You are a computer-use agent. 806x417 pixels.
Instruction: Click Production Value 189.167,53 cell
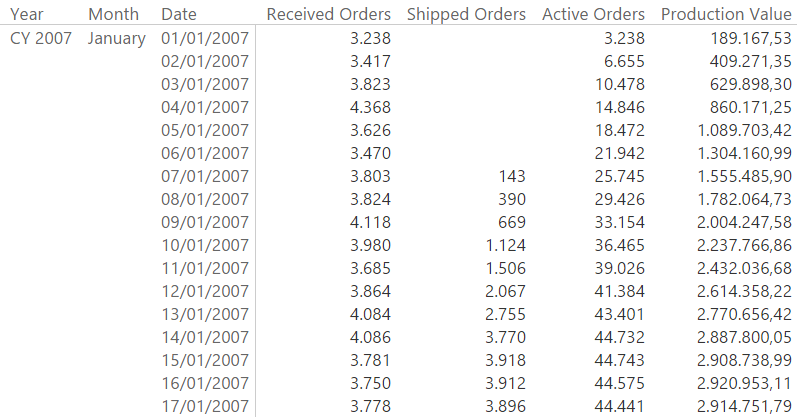click(x=751, y=38)
